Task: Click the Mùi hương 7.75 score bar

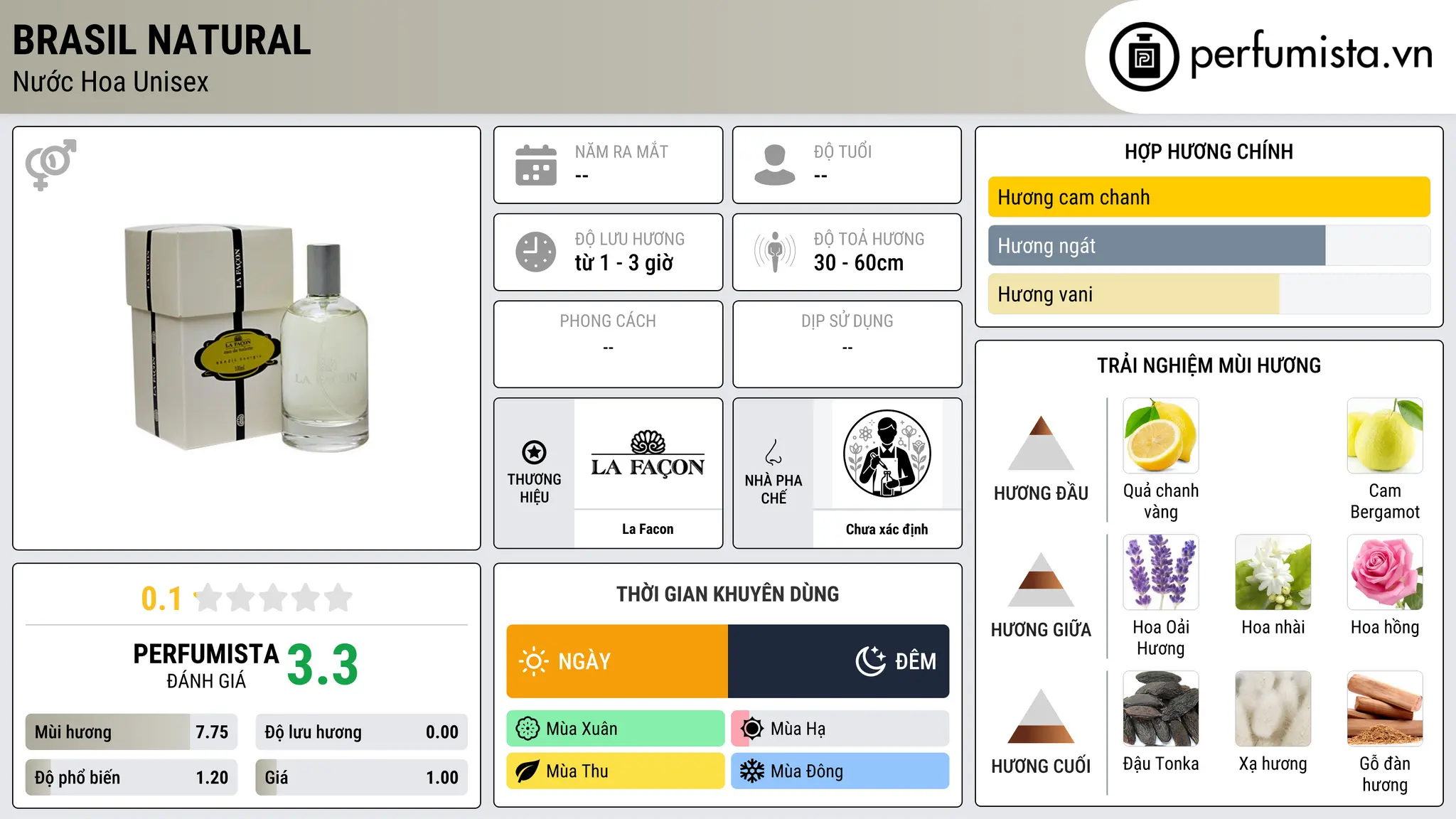Action: click(x=132, y=732)
